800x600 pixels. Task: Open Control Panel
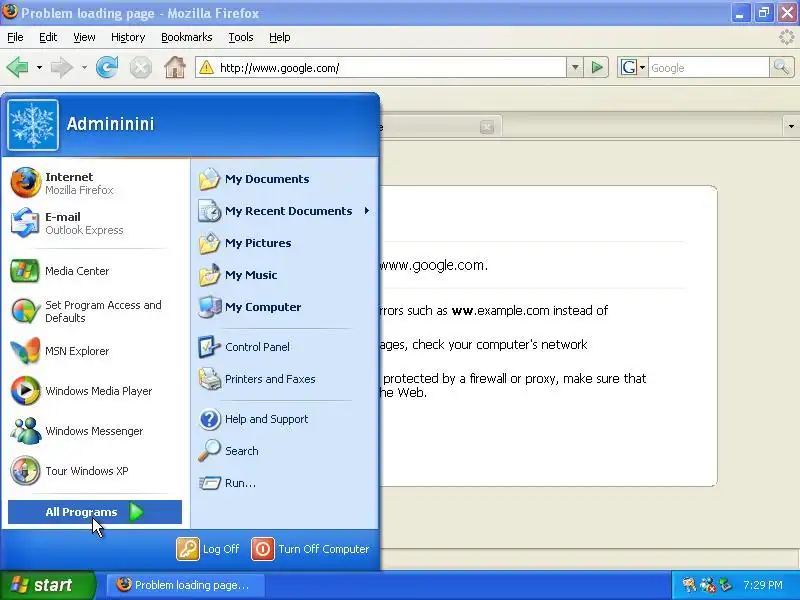click(x=284, y=347)
